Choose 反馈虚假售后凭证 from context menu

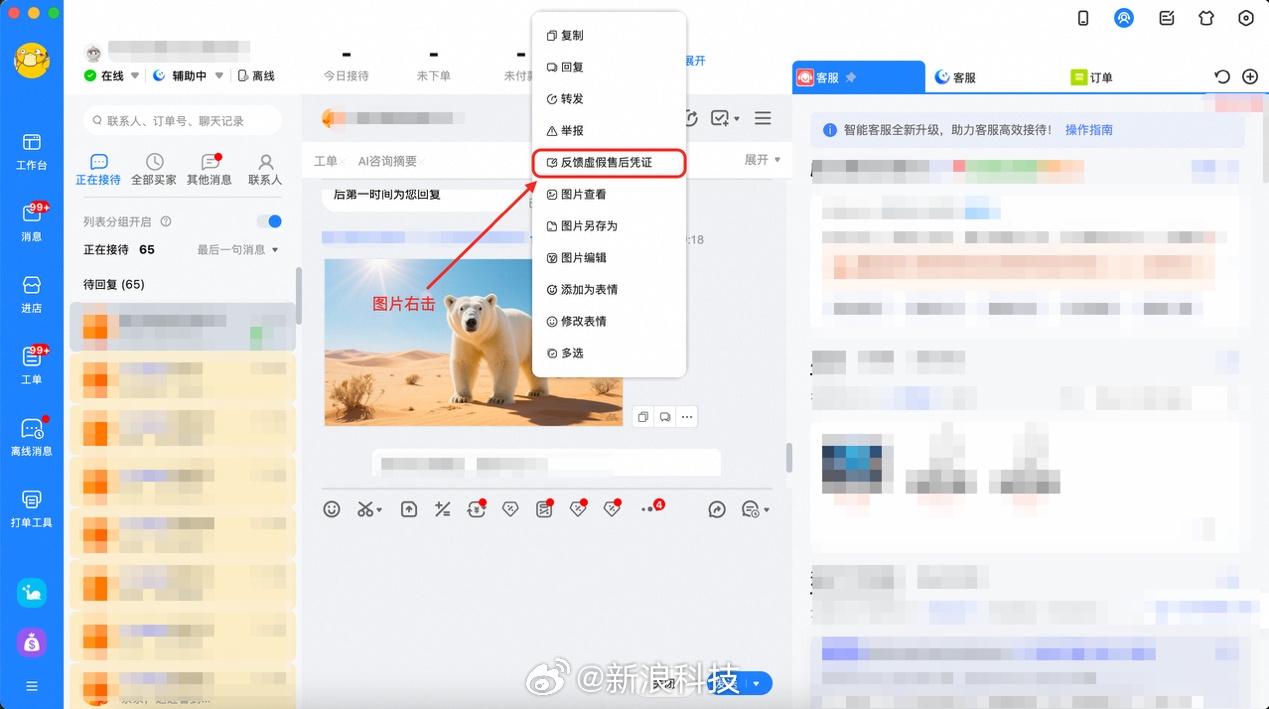pyautogui.click(x=608, y=163)
